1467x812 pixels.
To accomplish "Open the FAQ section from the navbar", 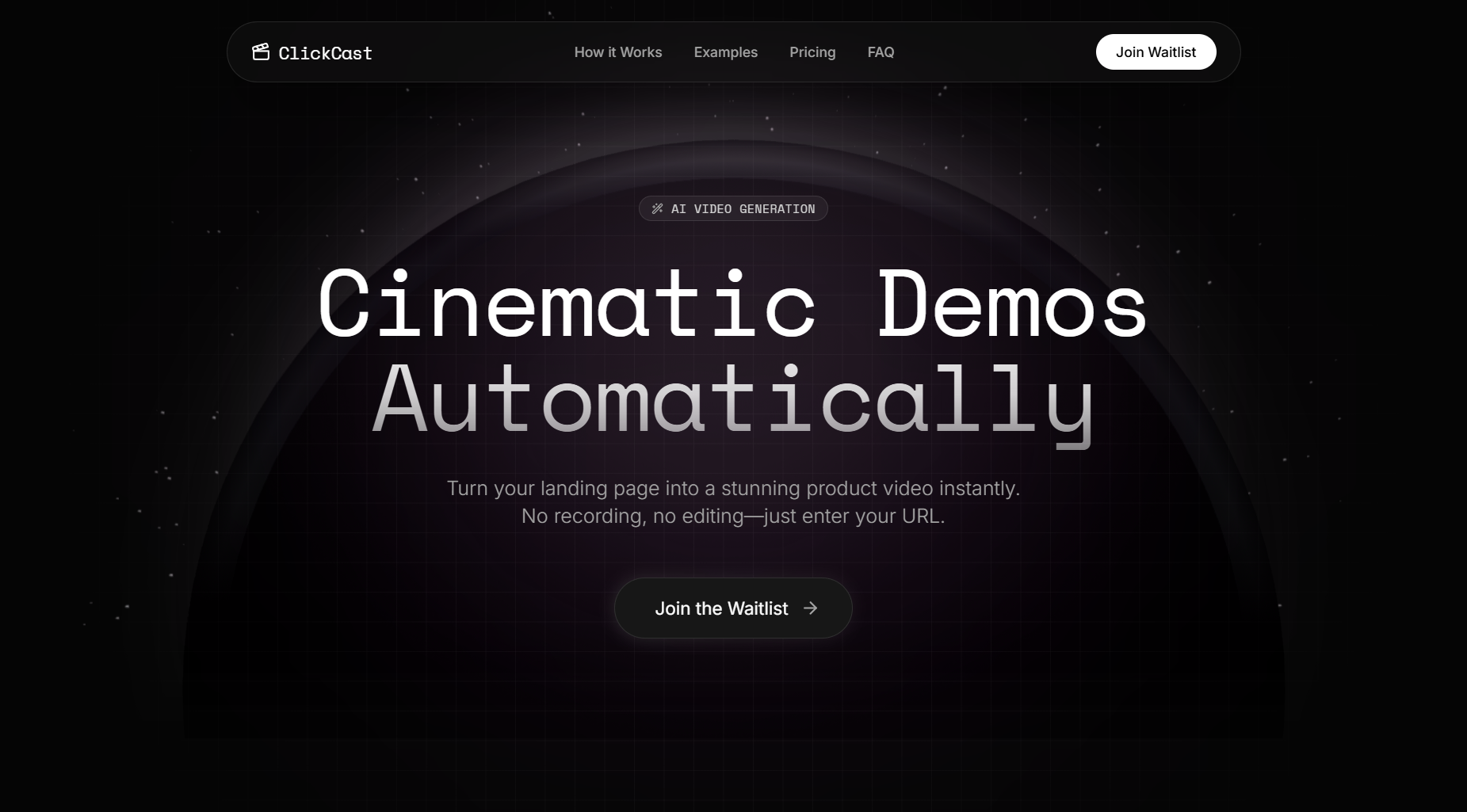I will [880, 52].
